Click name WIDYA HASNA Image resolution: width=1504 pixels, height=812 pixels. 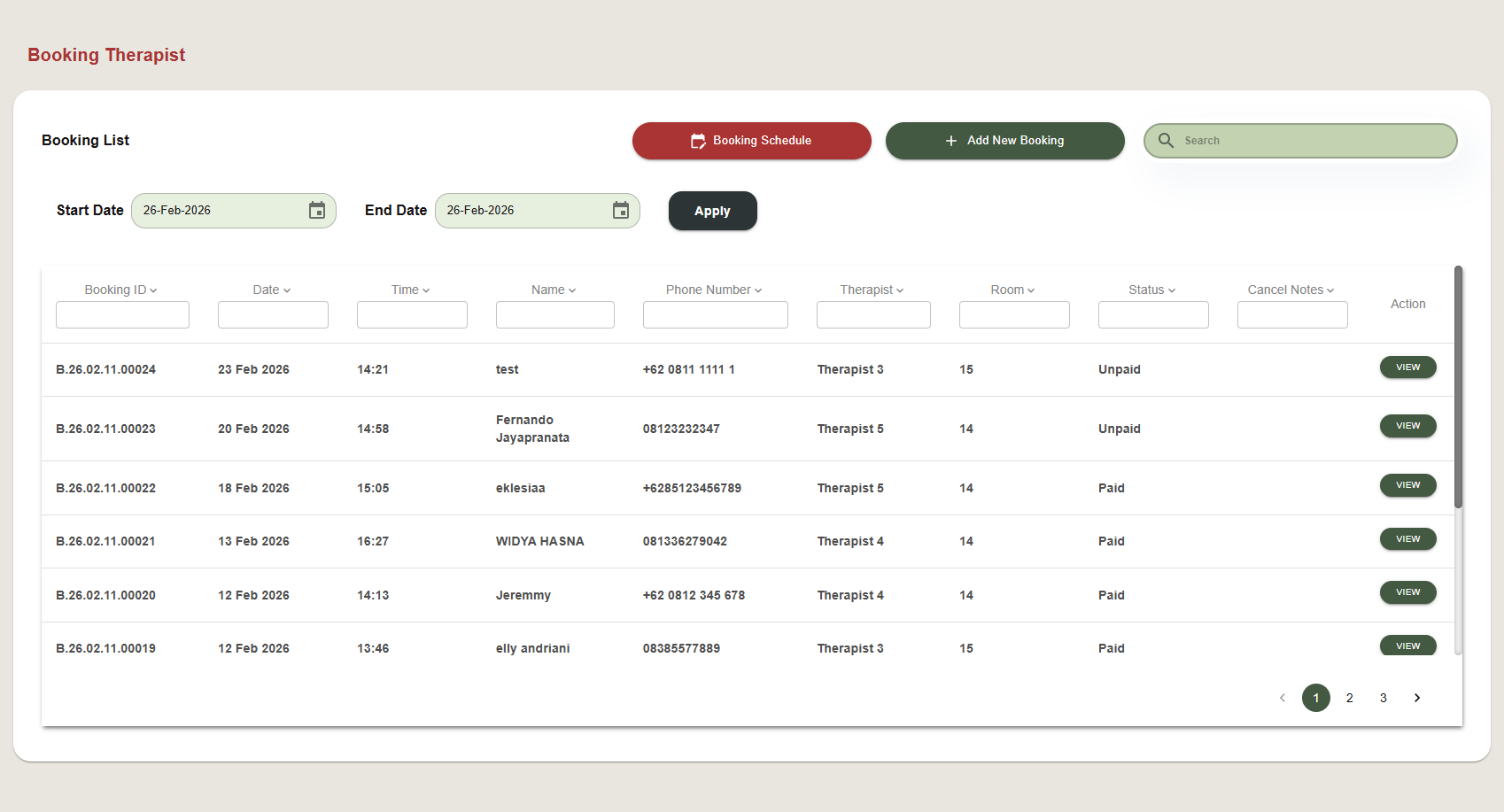tap(540, 541)
